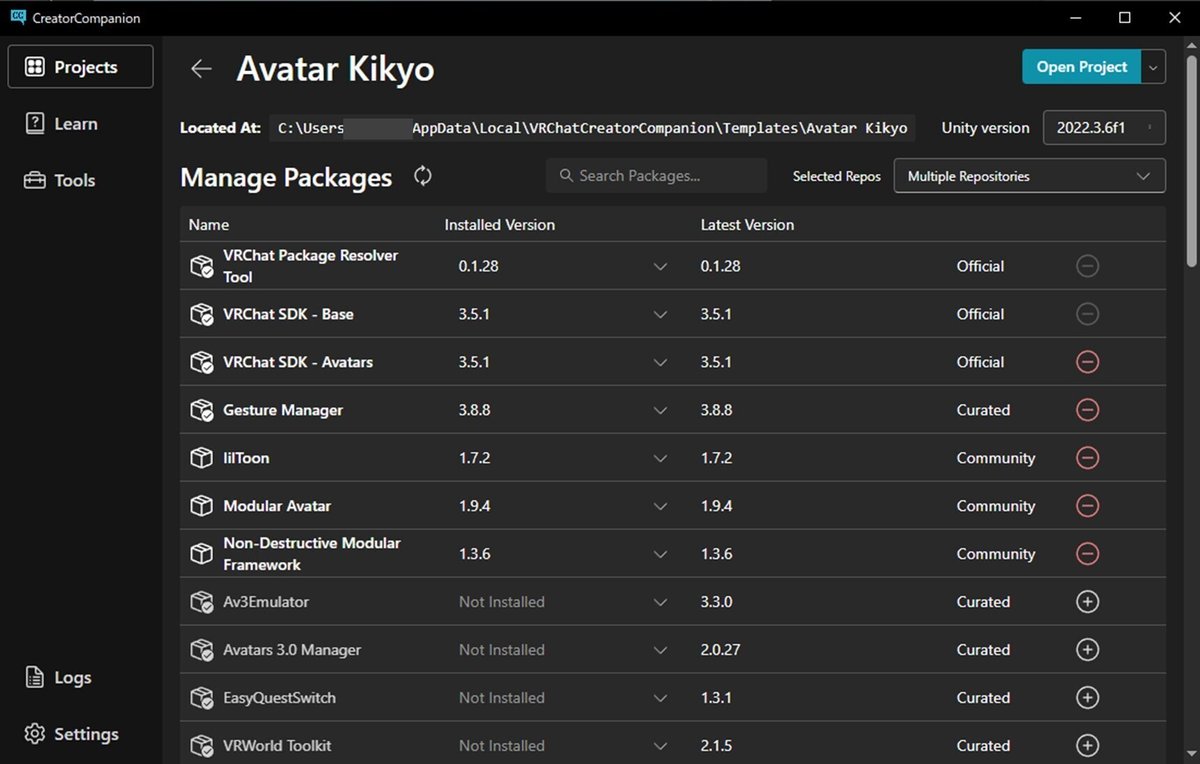Click the Non-Destructive Modular Framework name

(312, 554)
